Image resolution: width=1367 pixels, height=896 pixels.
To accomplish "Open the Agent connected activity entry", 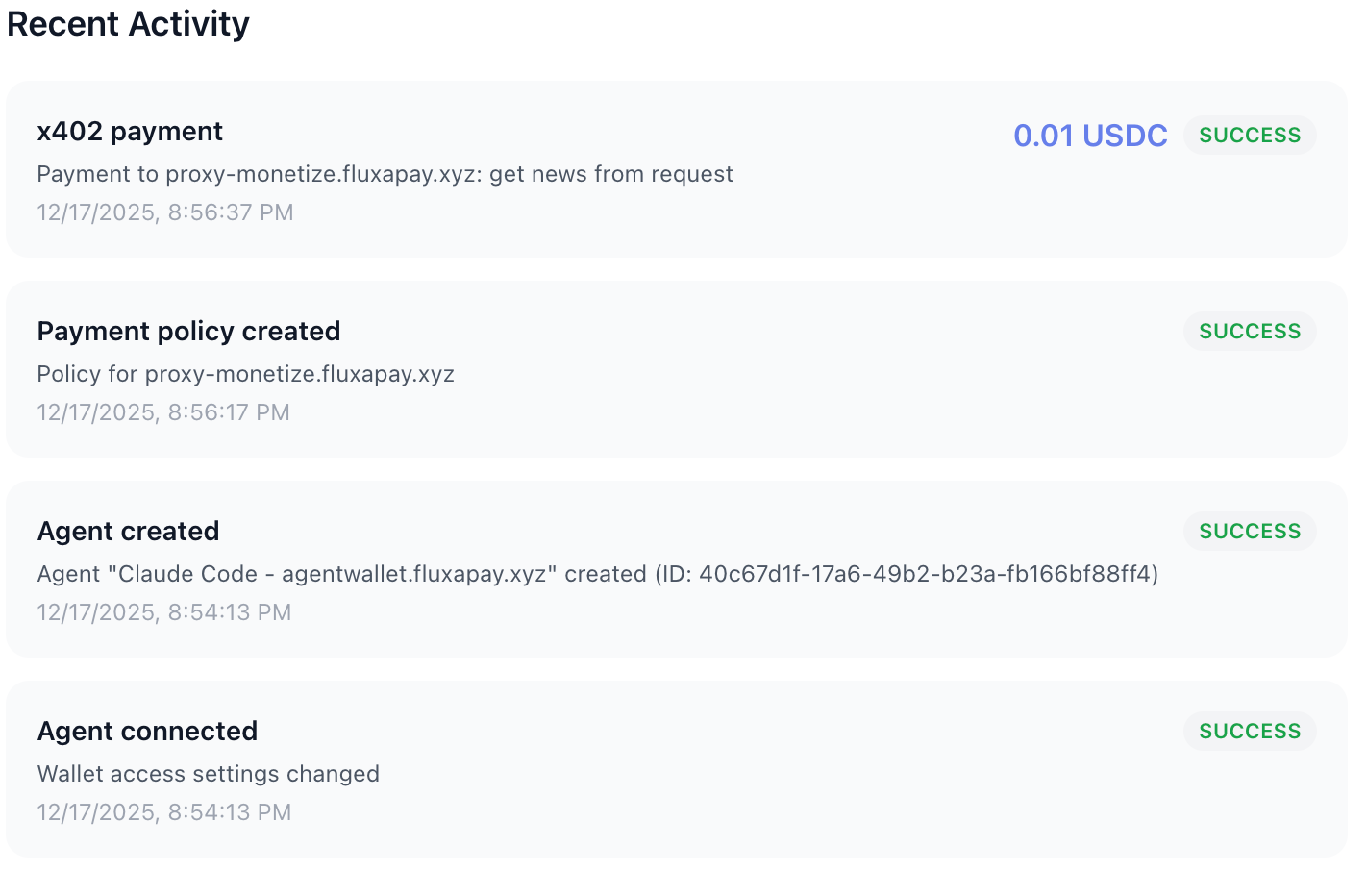I will 147,732.
